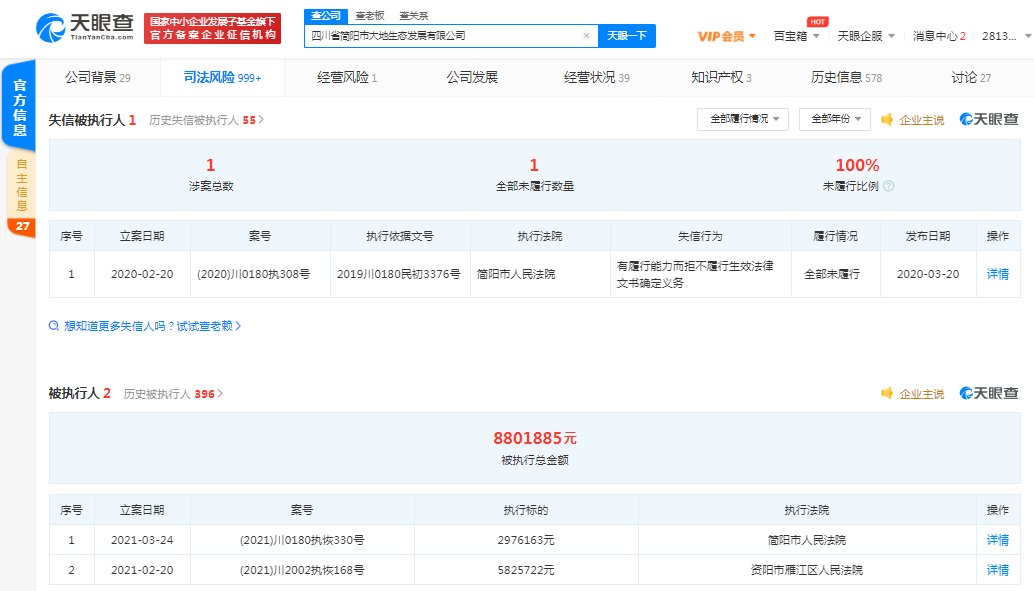Viewport: 1034px width, 591px height.
Task: Switch to 经营状况 tab
Action: pyautogui.click(x=596, y=78)
